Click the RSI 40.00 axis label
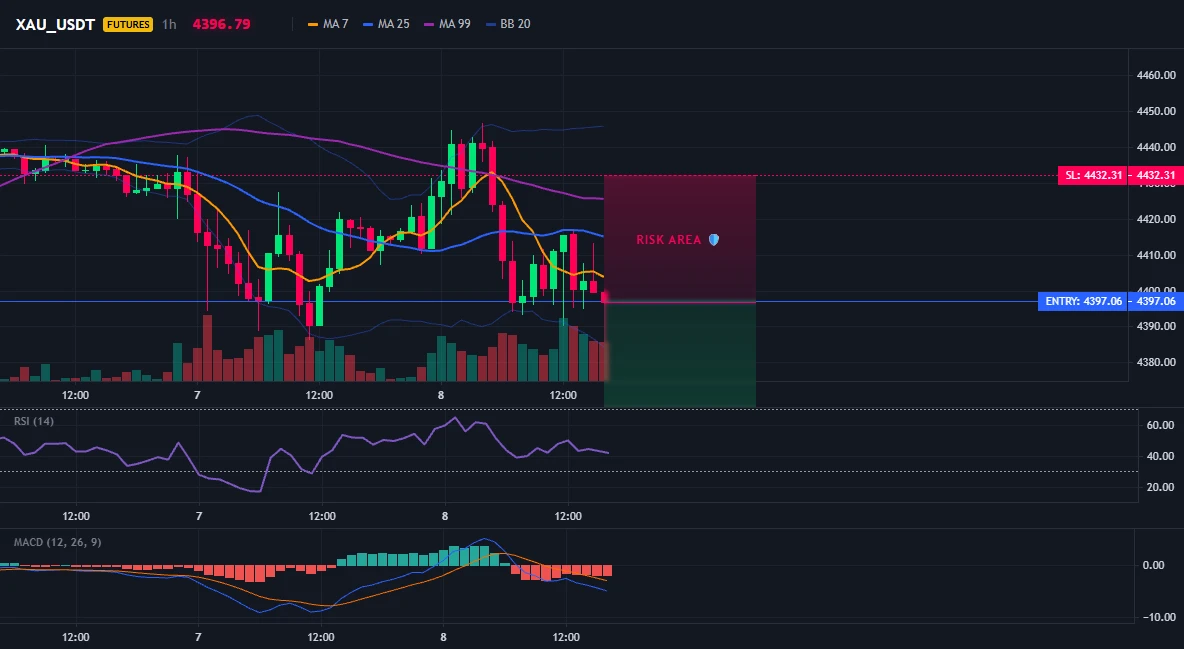The image size is (1184, 649). coord(1161,456)
